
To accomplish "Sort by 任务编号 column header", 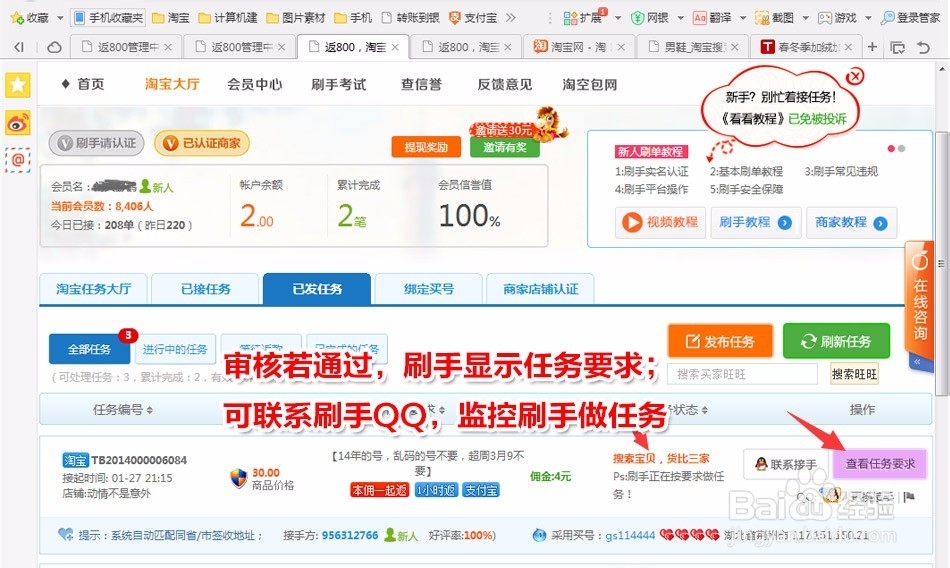I will [x=122, y=410].
